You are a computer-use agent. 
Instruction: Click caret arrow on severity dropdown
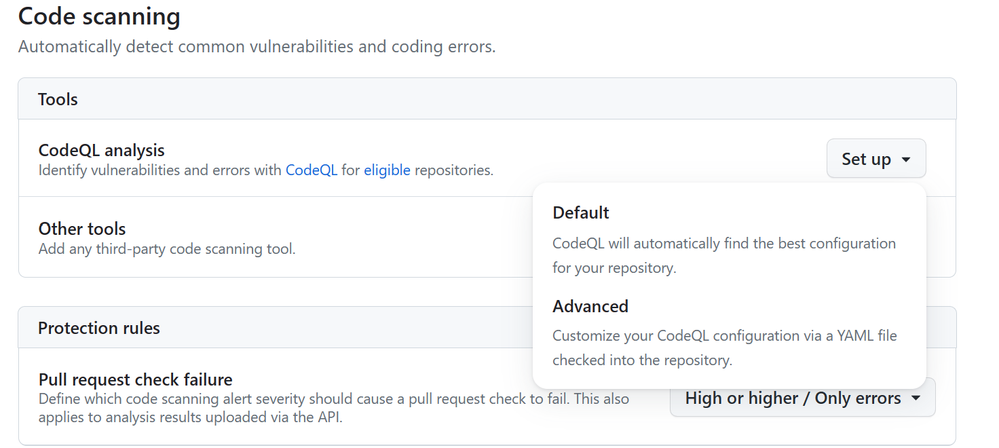916,398
